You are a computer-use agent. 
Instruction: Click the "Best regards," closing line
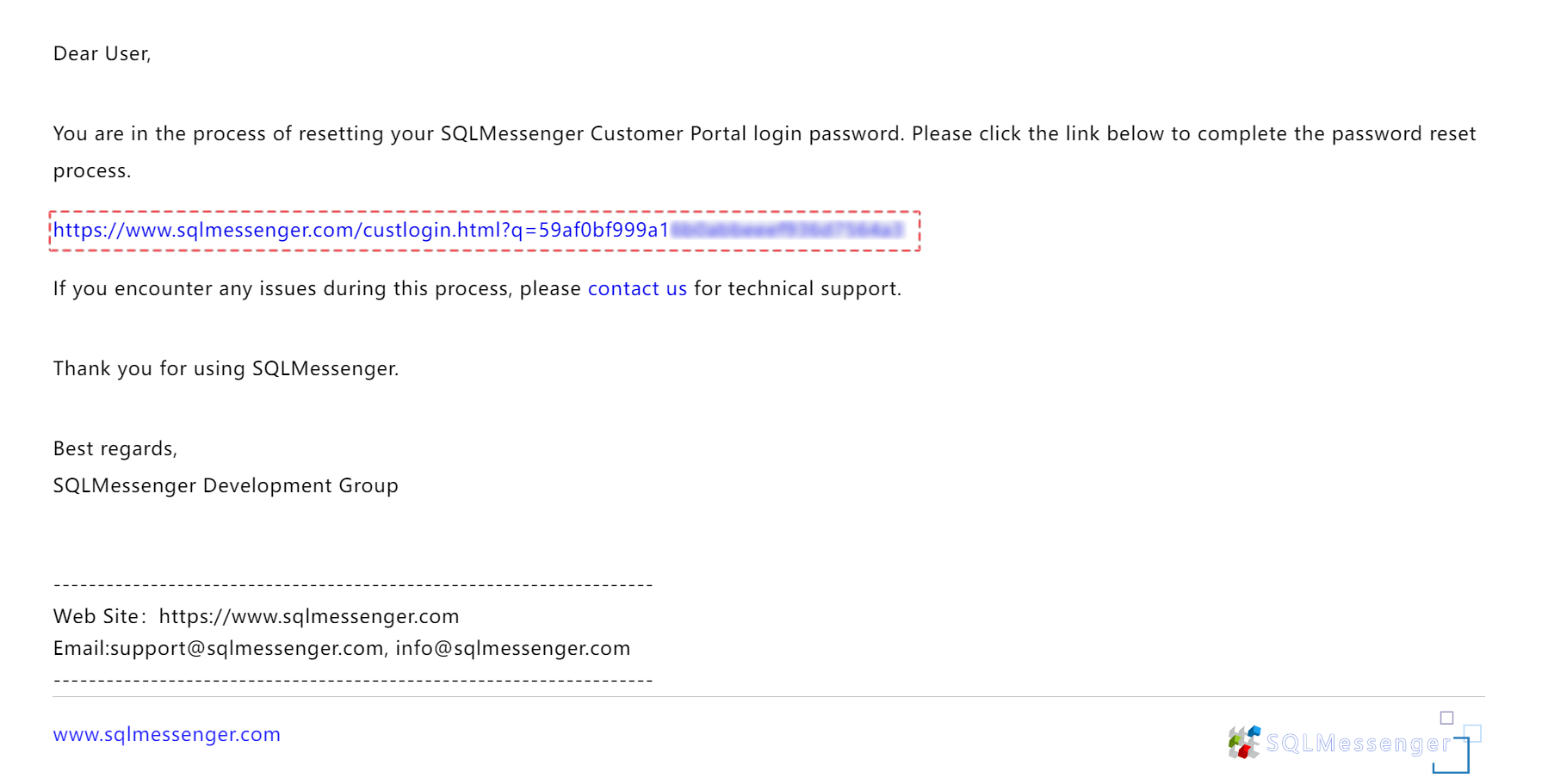pyautogui.click(x=115, y=449)
